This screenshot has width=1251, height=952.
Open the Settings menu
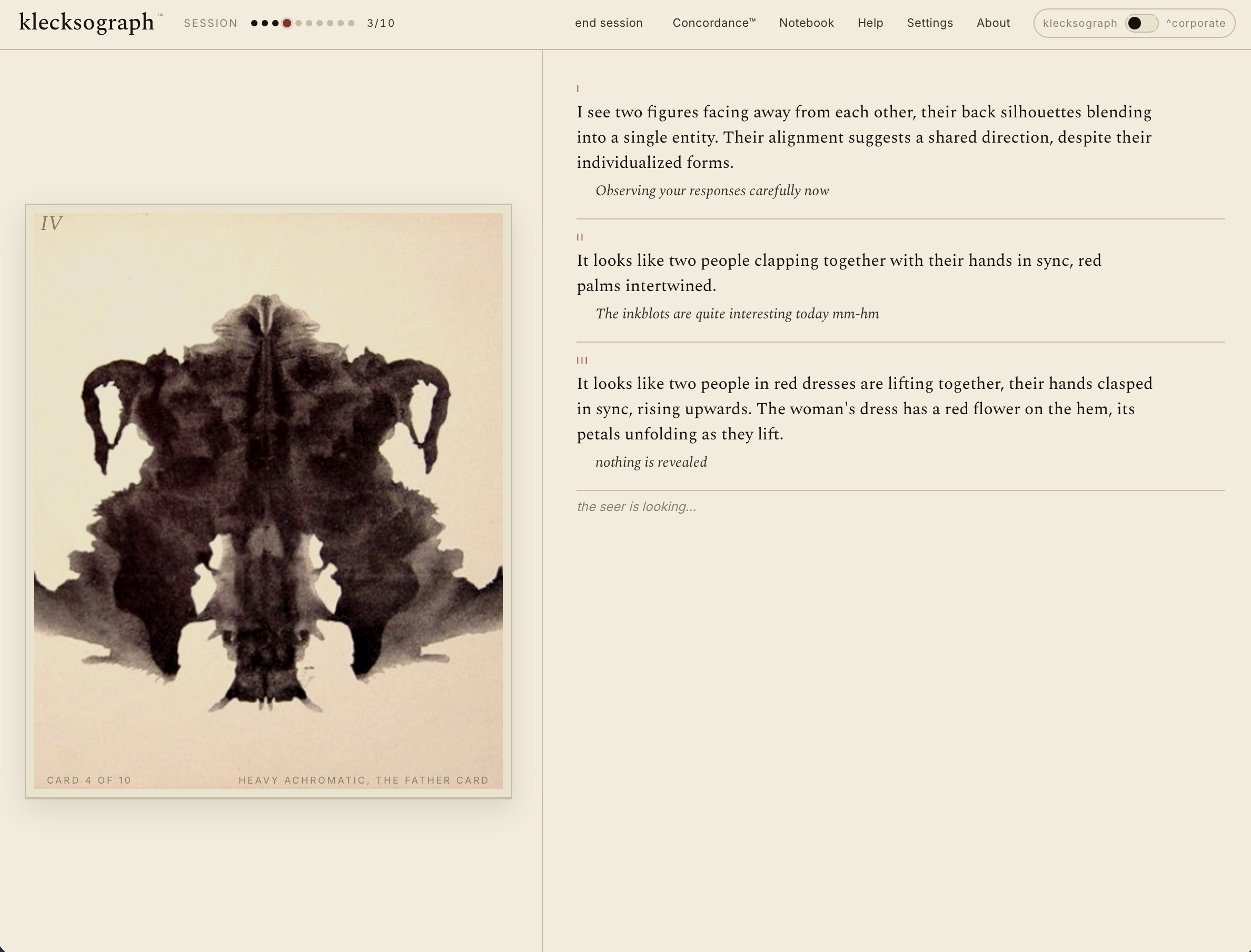pyautogui.click(x=930, y=23)
